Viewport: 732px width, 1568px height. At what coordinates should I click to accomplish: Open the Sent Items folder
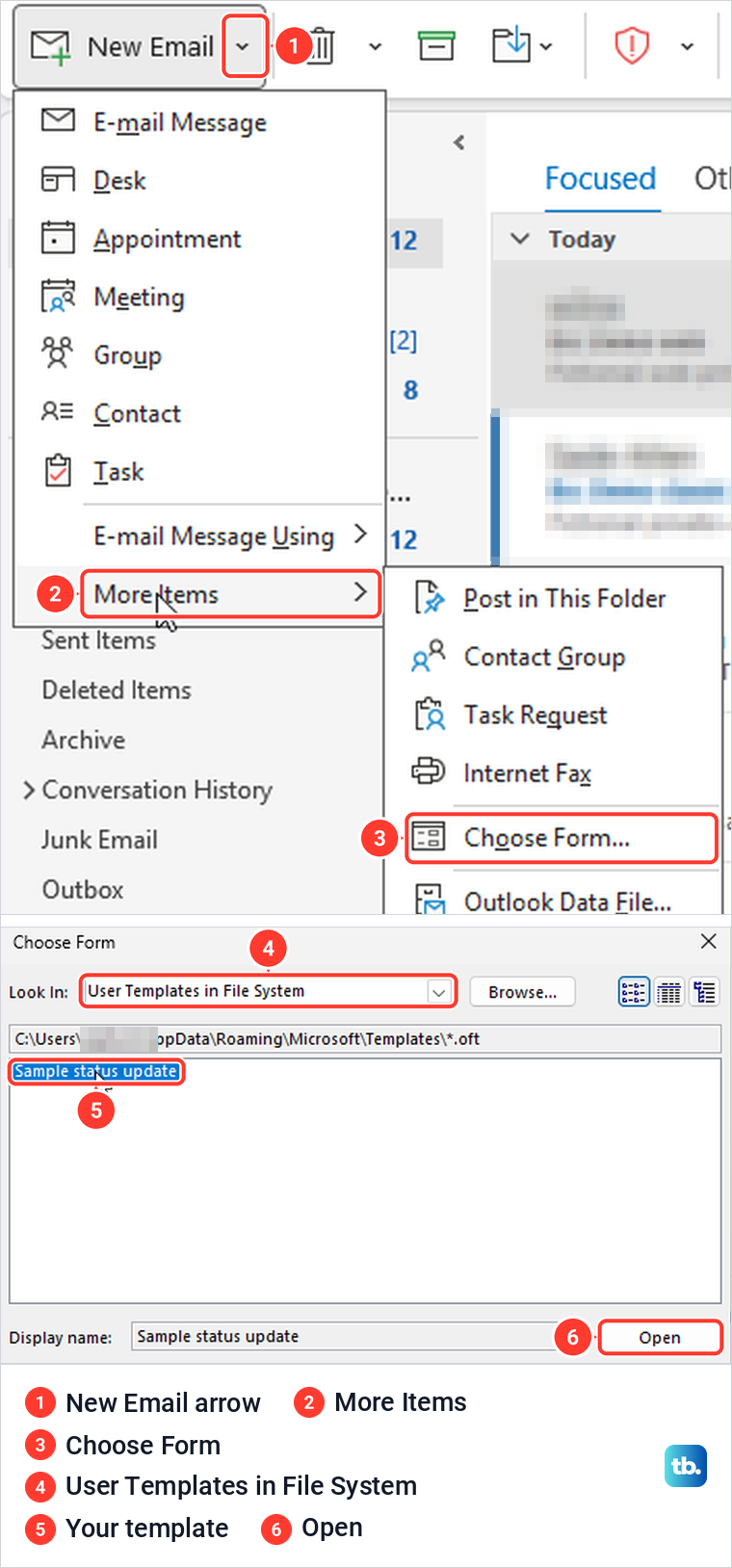tap(98, 640)
